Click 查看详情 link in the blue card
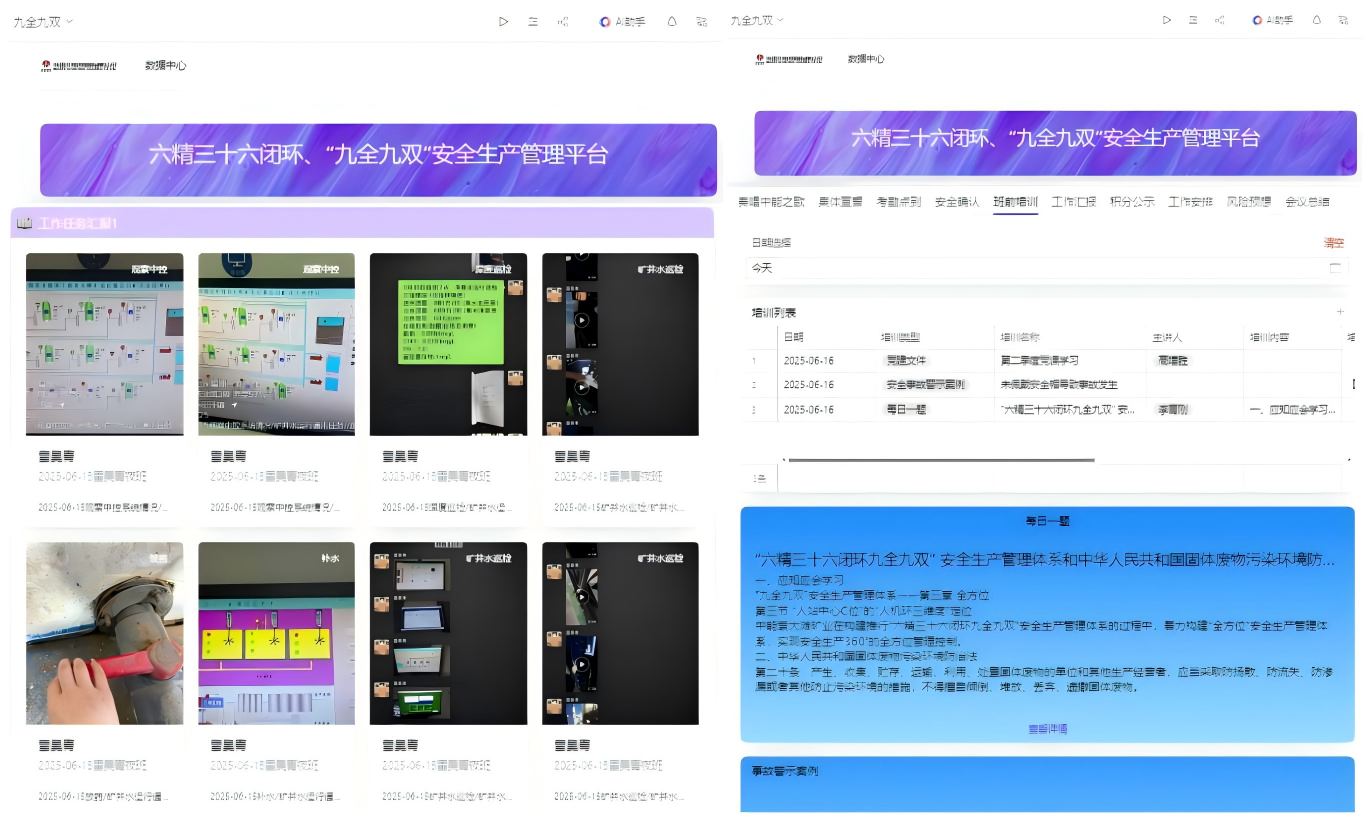This screenshot has width=1371, height=821. (x=1047, y=729)
